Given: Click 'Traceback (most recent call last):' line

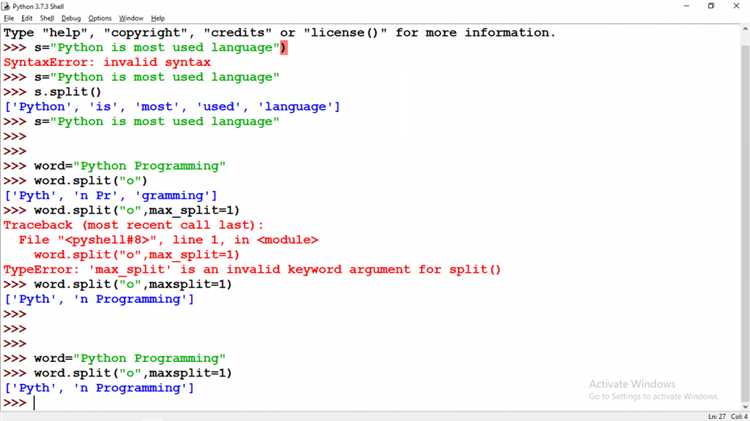Looking at the screenshot, I should point(133,225).
